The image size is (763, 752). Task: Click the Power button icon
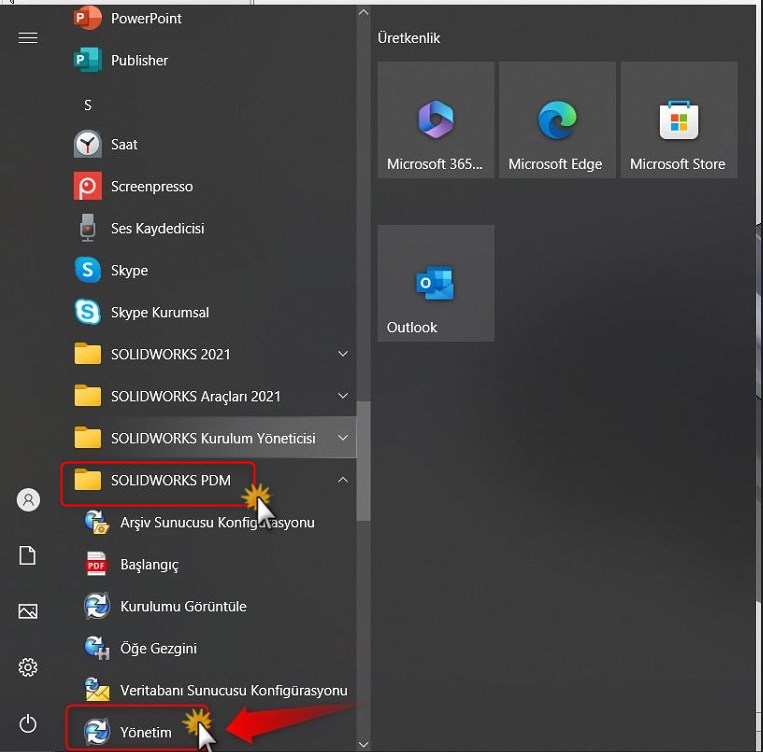[28, 723]
